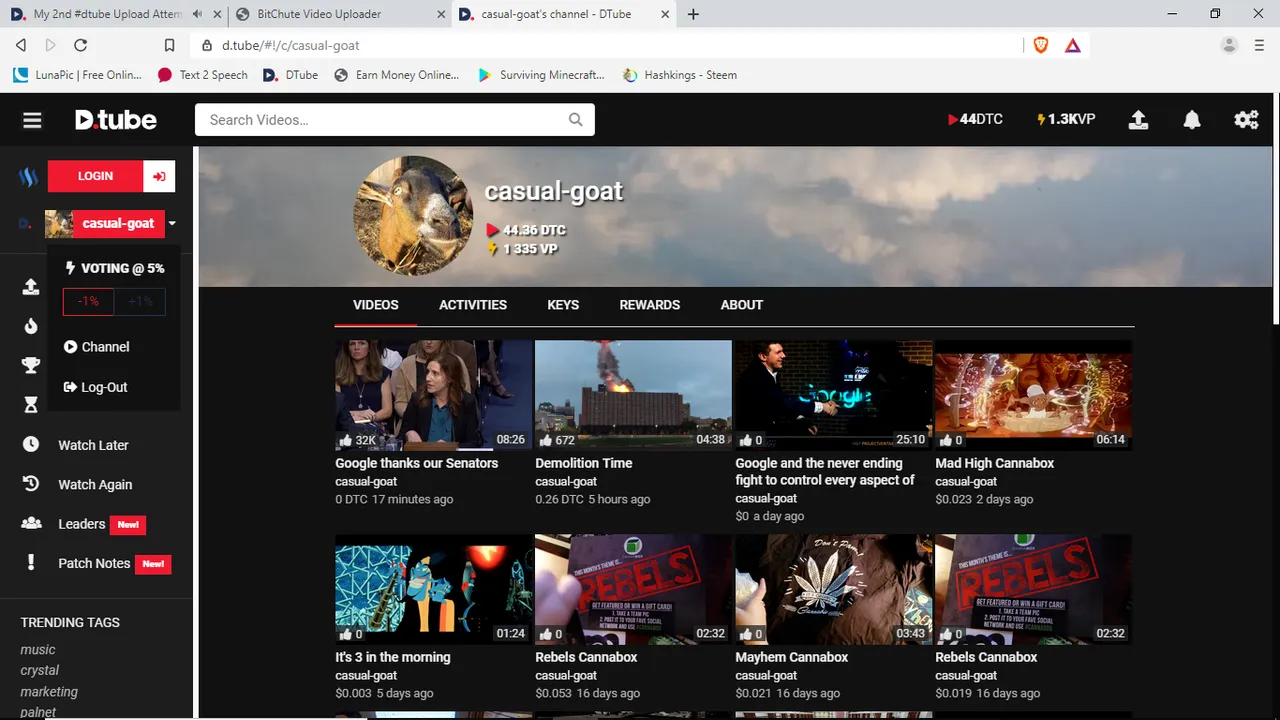Click the Google never ending fight title
Screen dimensions: 1280x720
pos(825,472)
